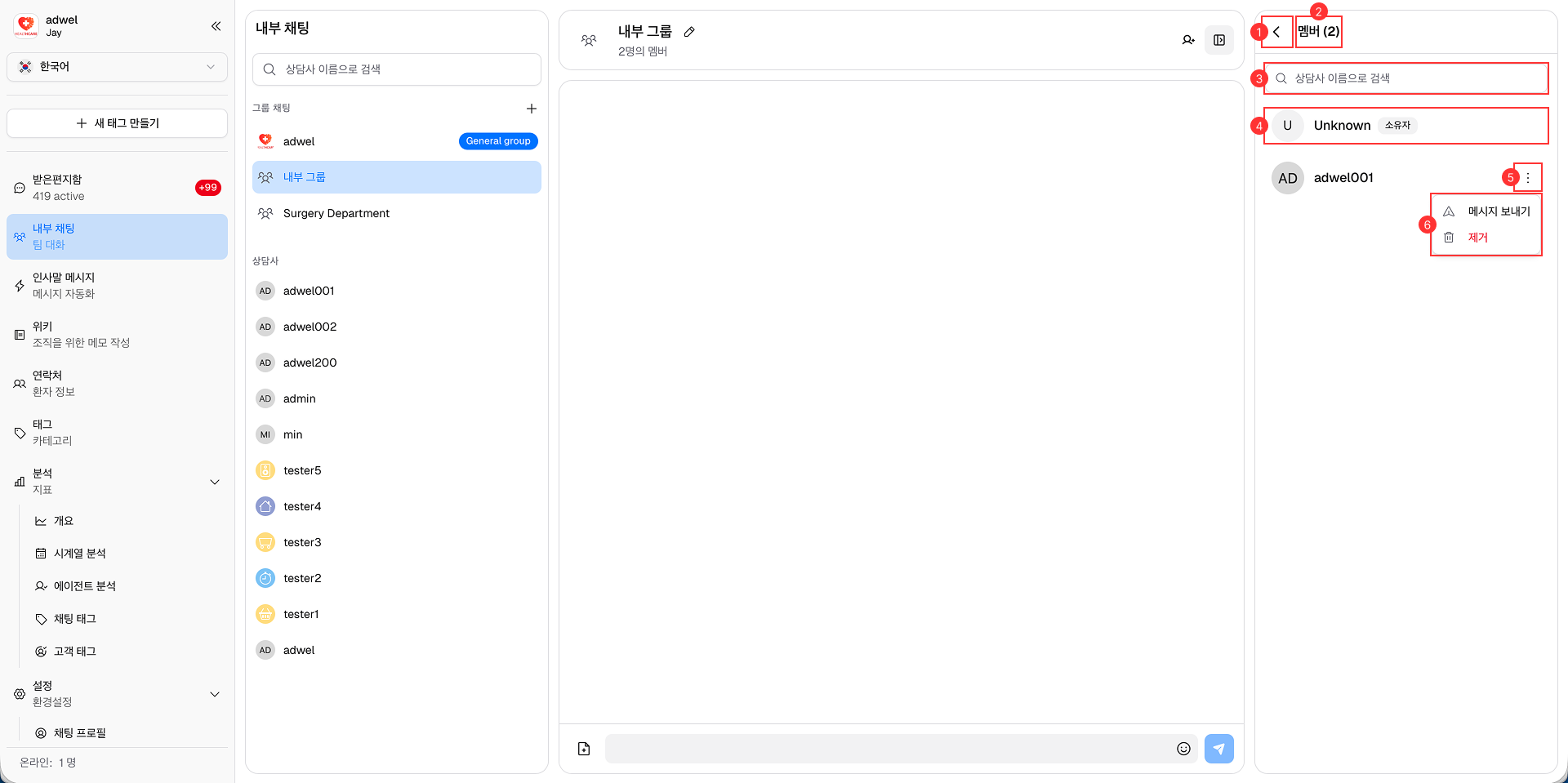
Task: Open three-dot menu for adwel001
Action: (x=1527, y=178)
